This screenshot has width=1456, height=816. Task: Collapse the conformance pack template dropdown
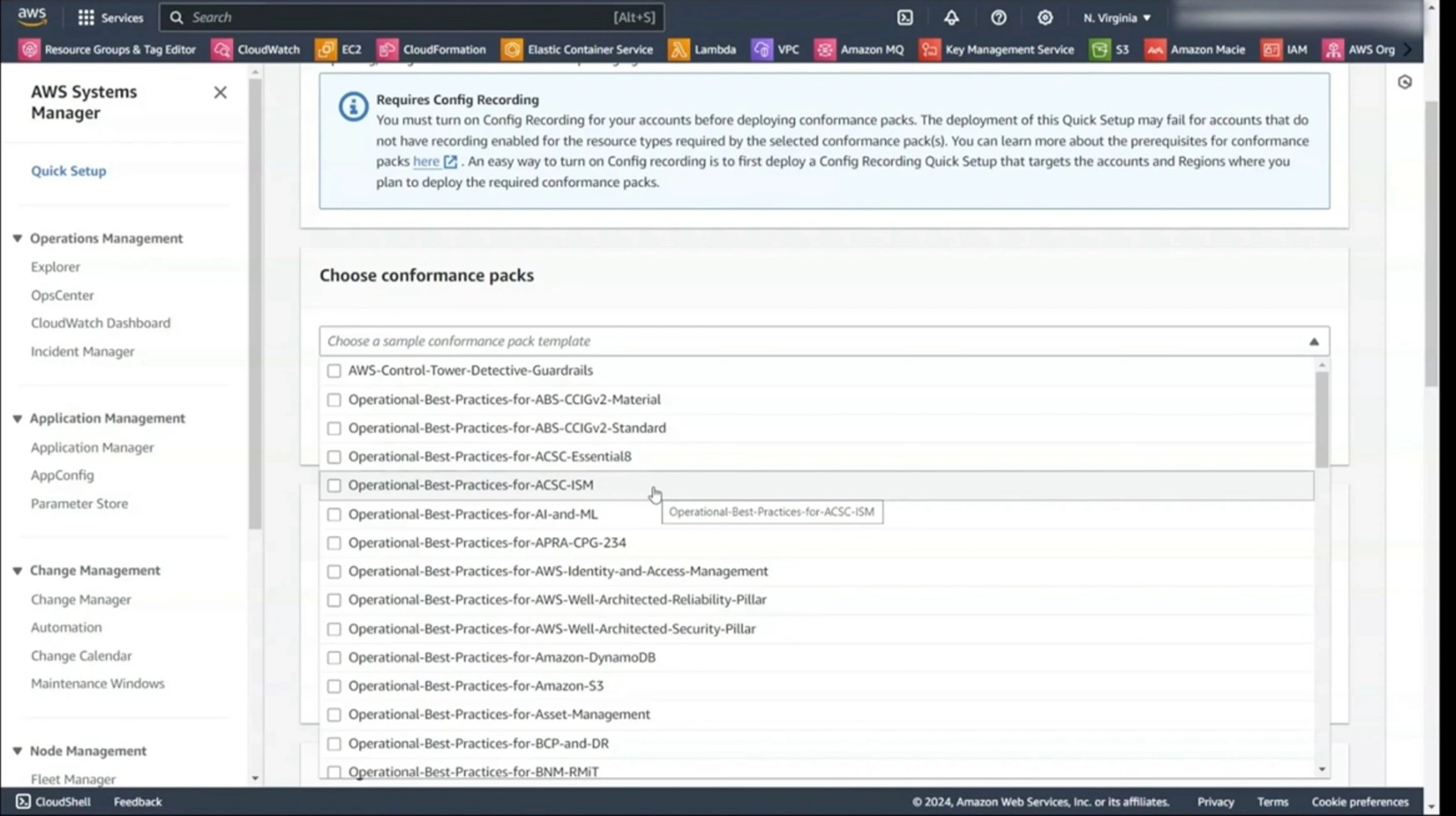point(1314,341)
